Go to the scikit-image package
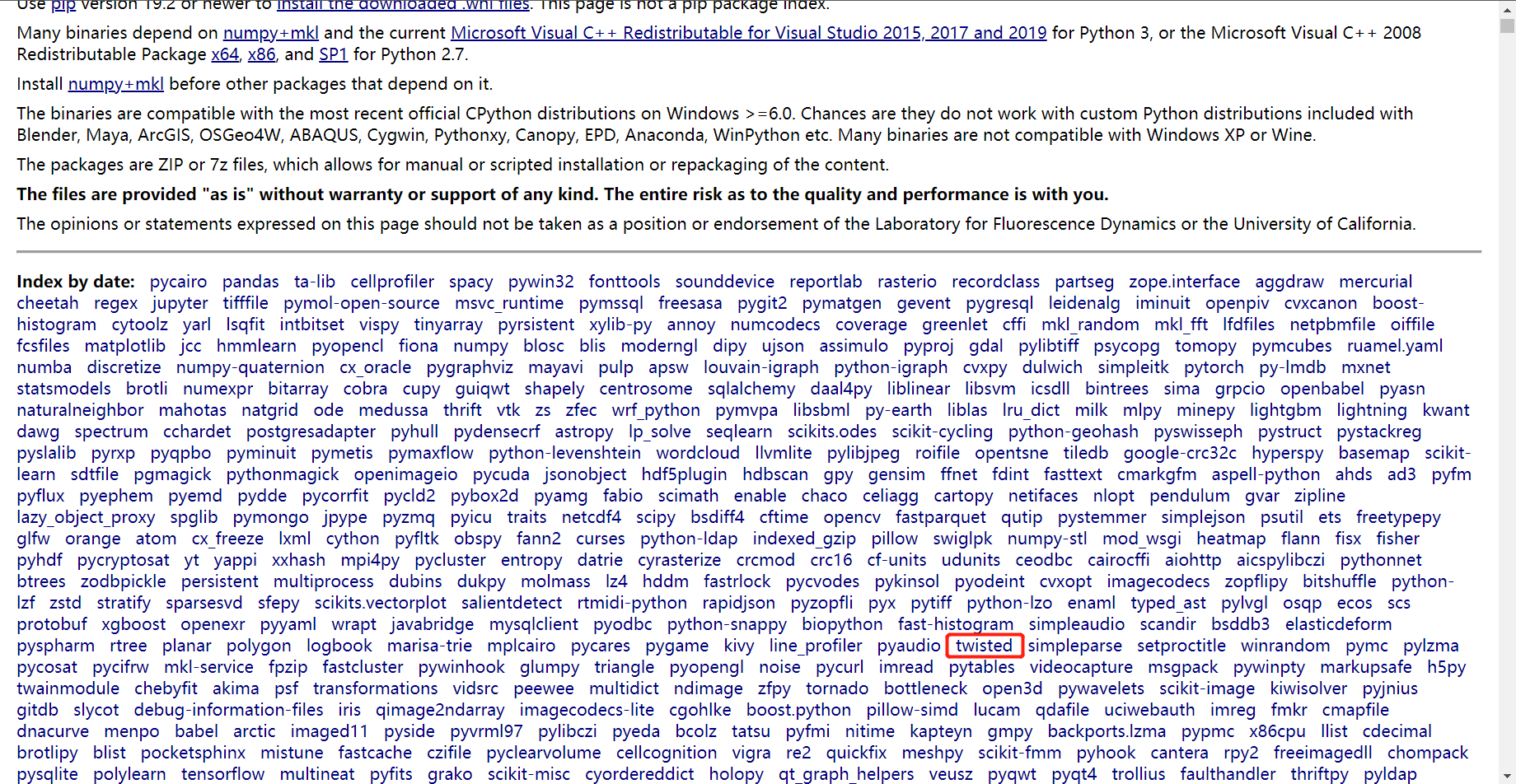Screen dimensions: 1516x784 1207,688
